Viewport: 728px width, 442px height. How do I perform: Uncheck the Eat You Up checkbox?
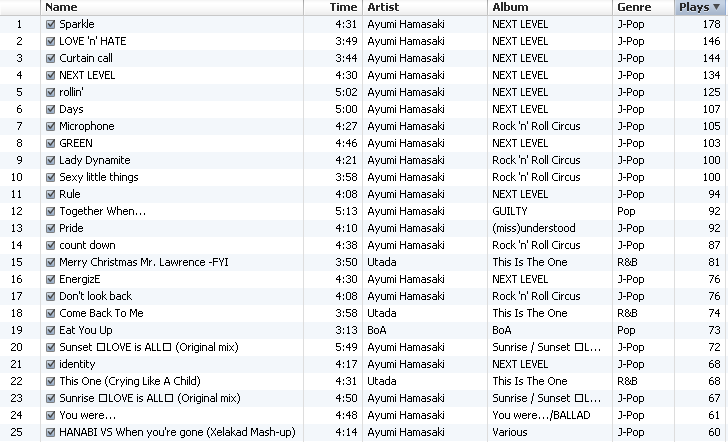tap(51, 330)
